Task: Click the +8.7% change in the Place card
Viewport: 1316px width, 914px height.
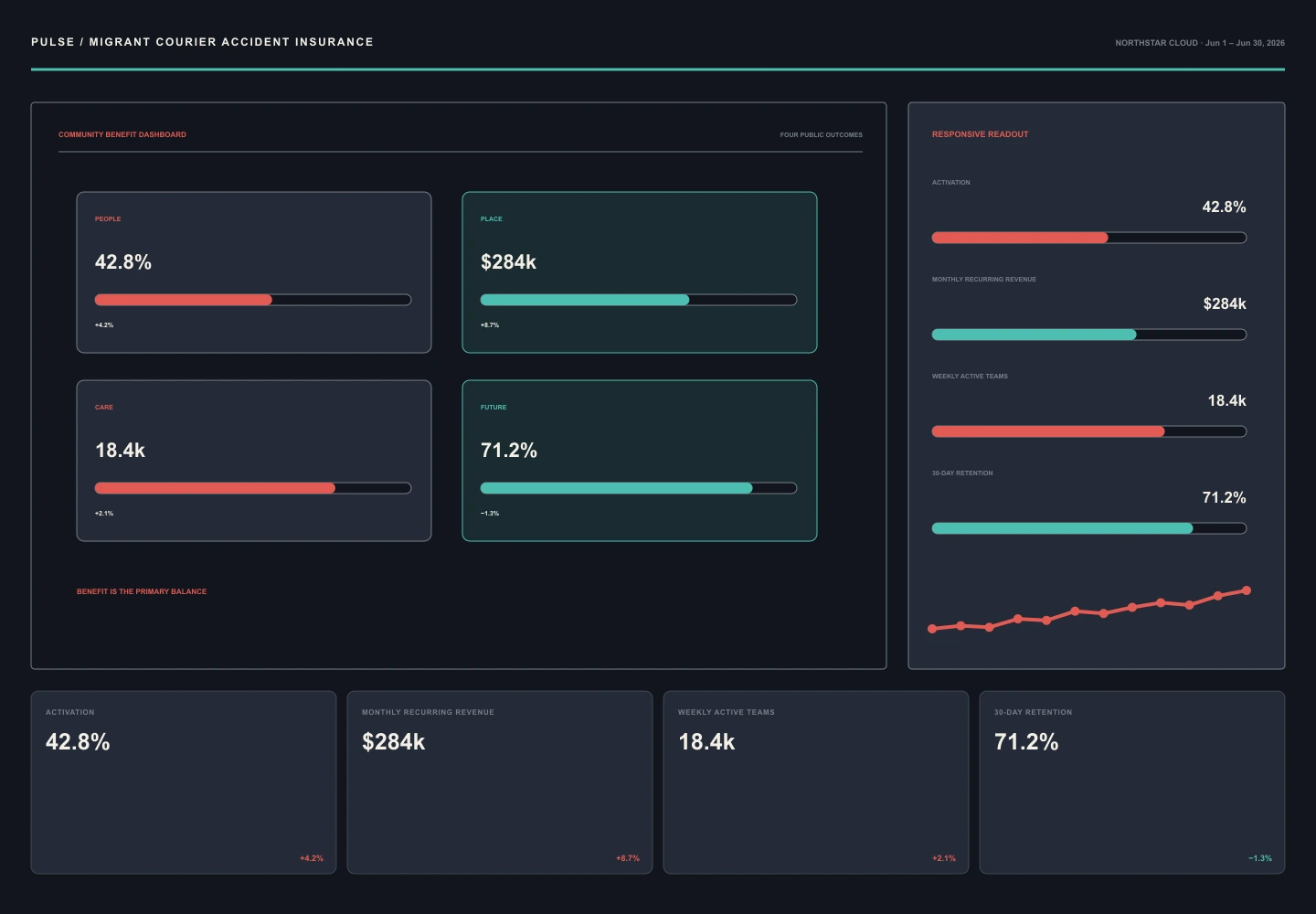Action: click(x=490, y=325)
